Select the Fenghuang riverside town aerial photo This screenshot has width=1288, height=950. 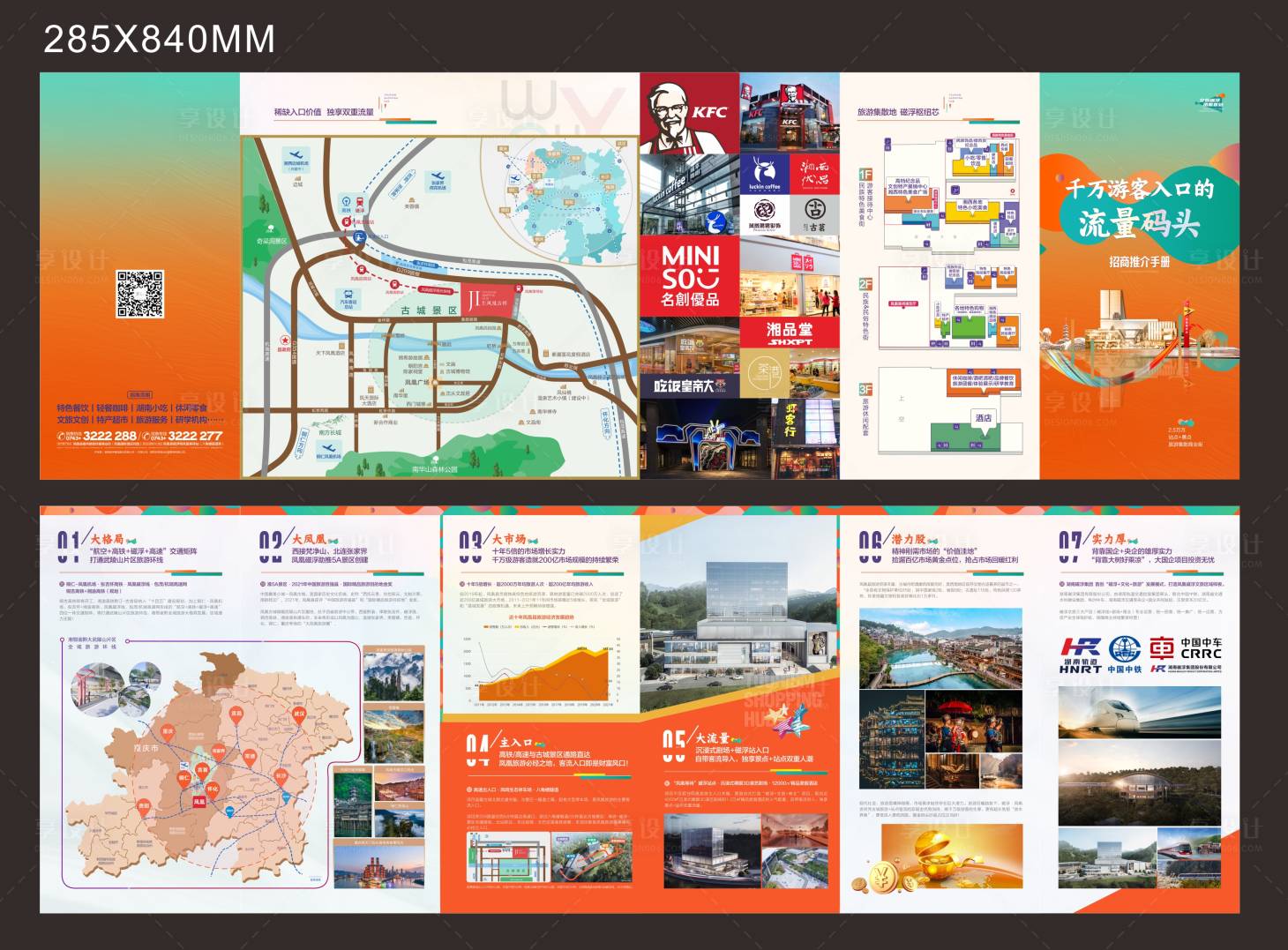pyautogui.click(x=940, y=648)
